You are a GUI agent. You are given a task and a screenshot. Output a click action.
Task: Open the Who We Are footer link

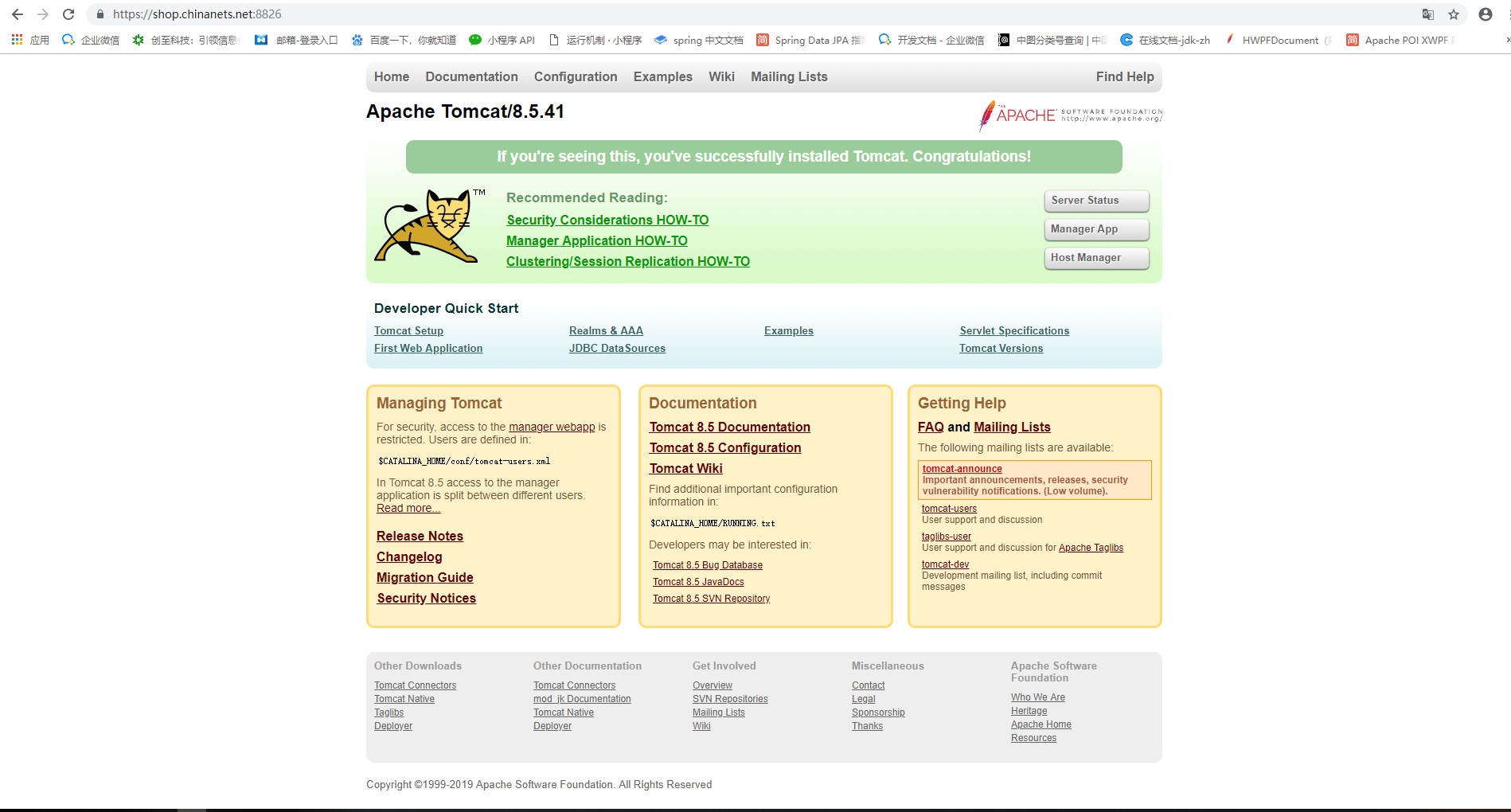[x=1037, y=697]
